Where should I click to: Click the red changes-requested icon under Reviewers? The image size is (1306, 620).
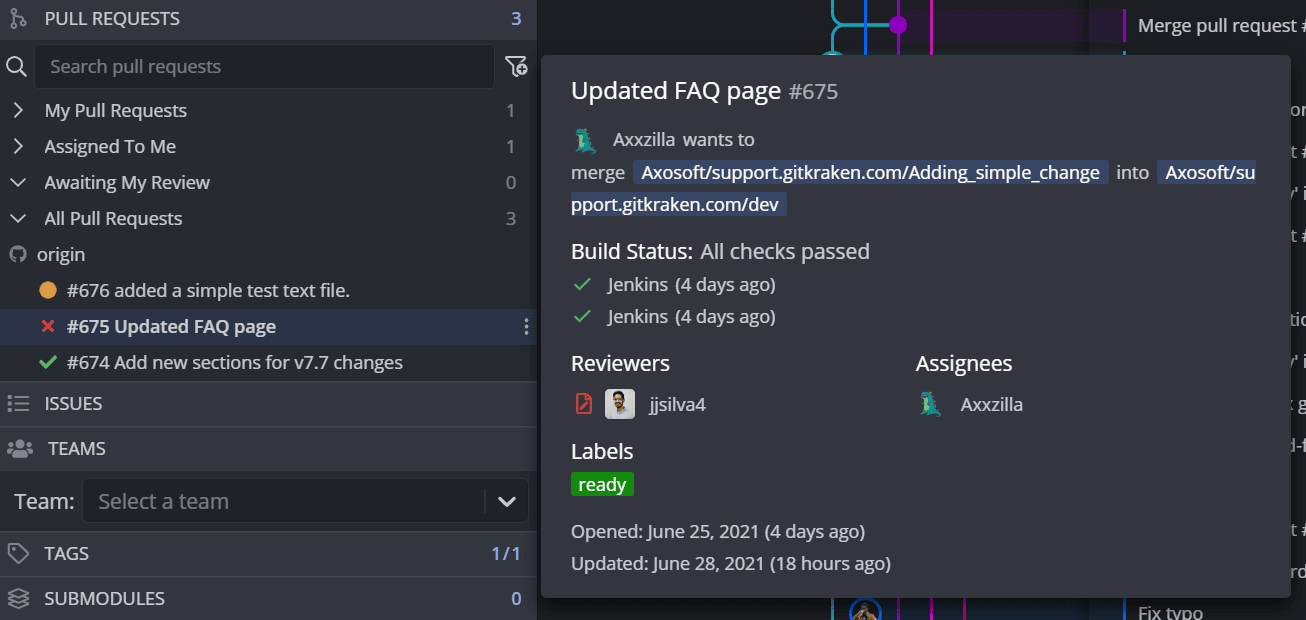point(583,404)
